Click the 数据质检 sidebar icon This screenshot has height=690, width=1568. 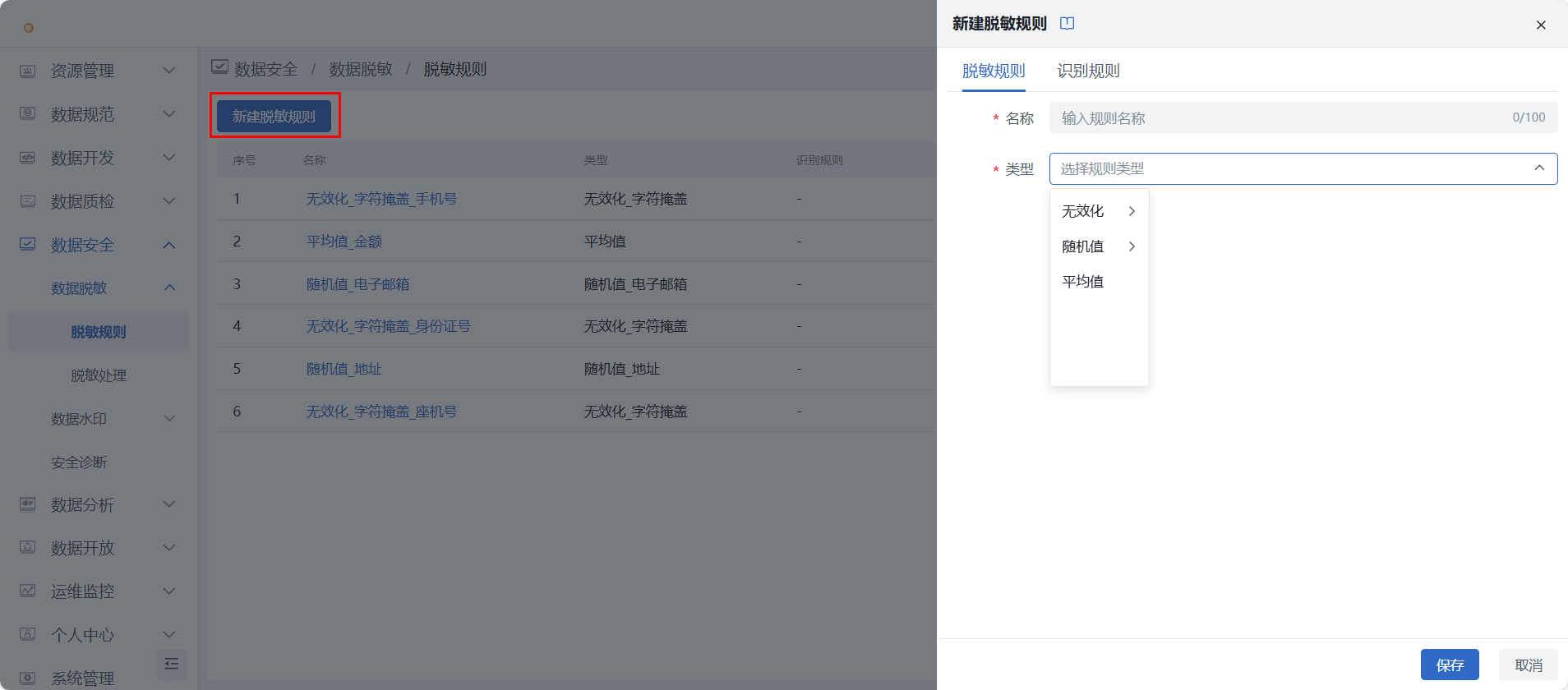(x=27, y=201)
